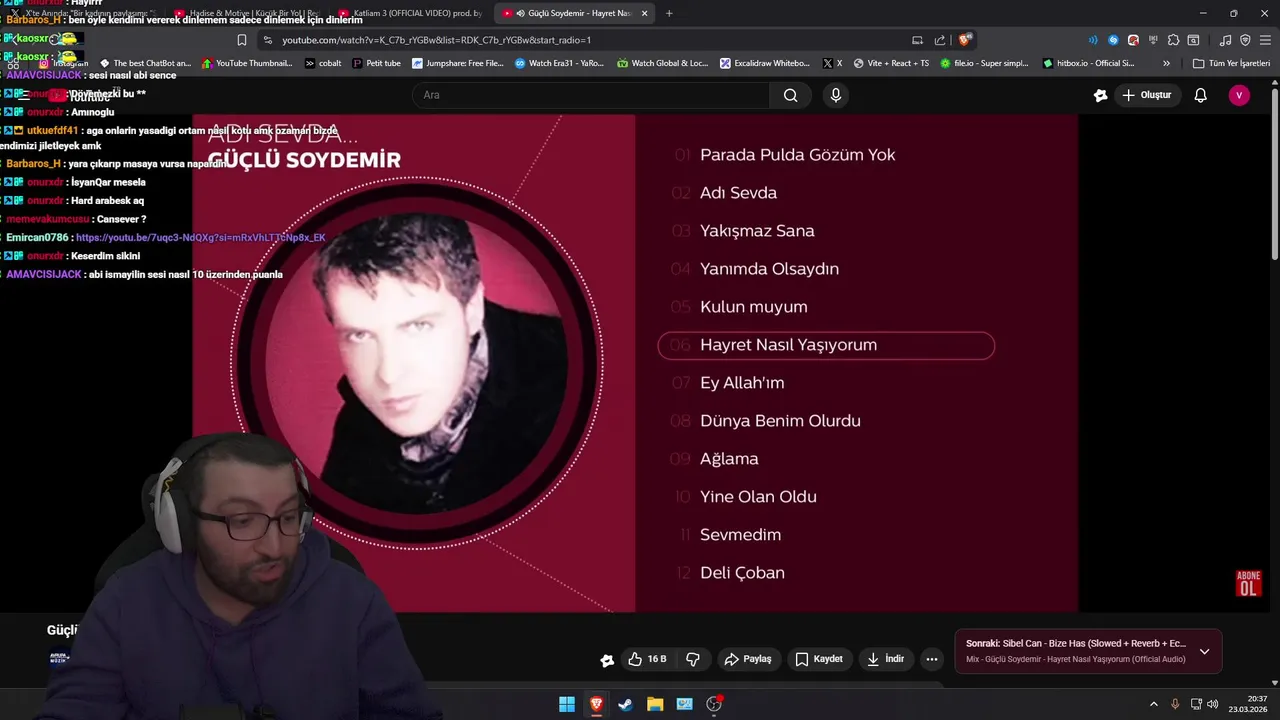Click the browser address bar URL
The width and height of the screenshot is (1280, 720).
coord(436,40)
